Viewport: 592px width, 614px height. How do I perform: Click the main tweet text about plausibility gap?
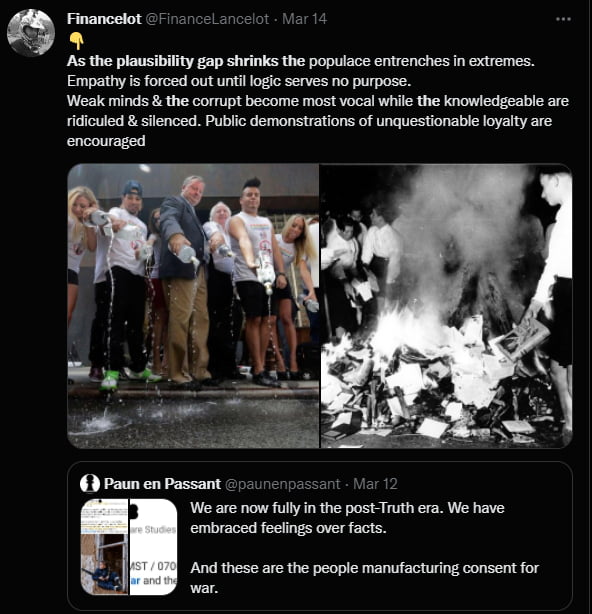[300, 61]
